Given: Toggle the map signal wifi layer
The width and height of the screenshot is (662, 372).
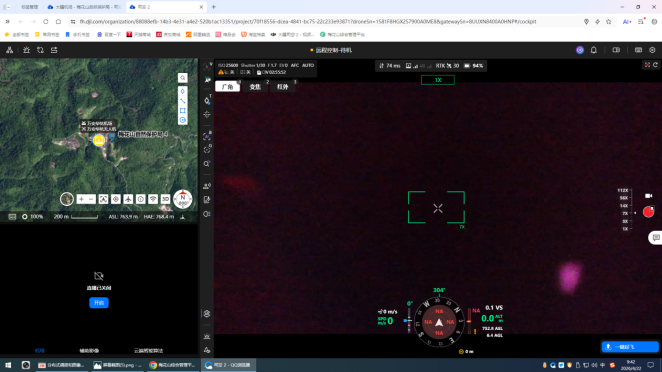Looking at the screenshot, I should click(153, 199).
